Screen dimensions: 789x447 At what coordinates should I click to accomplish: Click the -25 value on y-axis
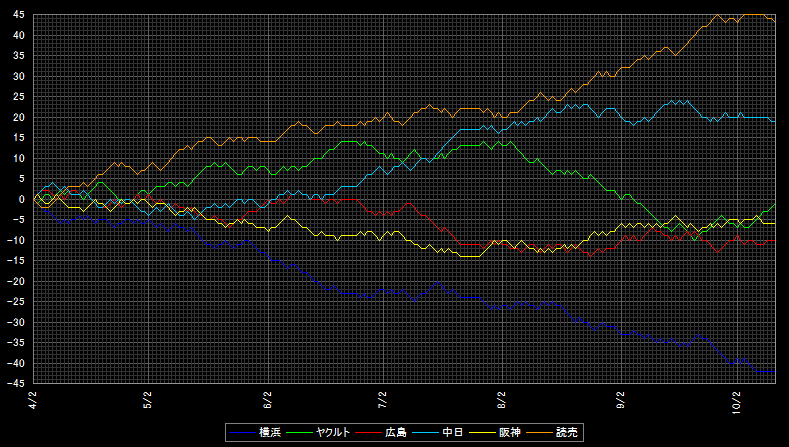click(16, 302)
